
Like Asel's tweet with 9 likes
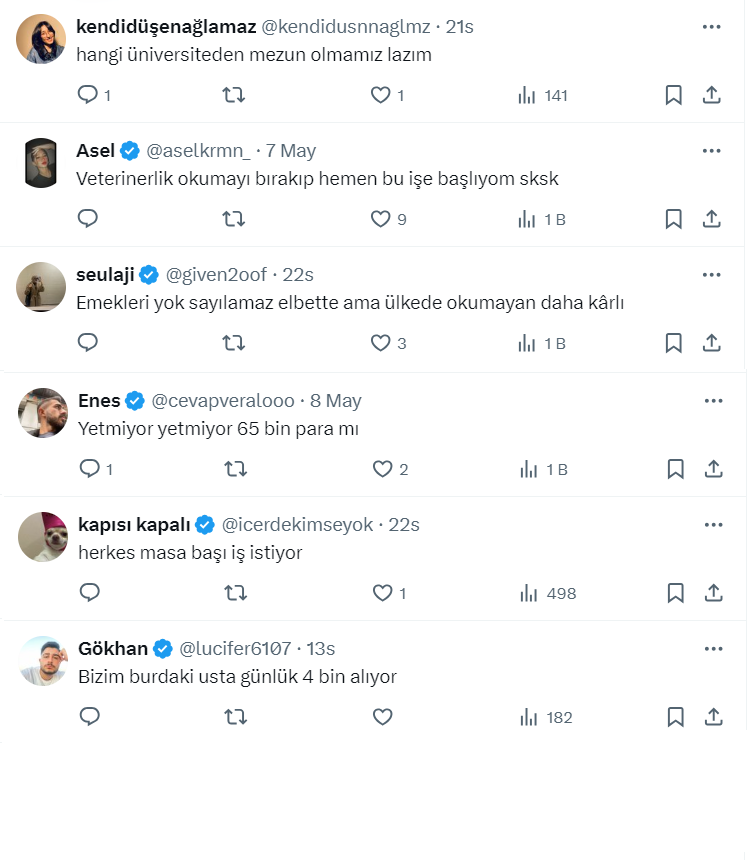380,219
